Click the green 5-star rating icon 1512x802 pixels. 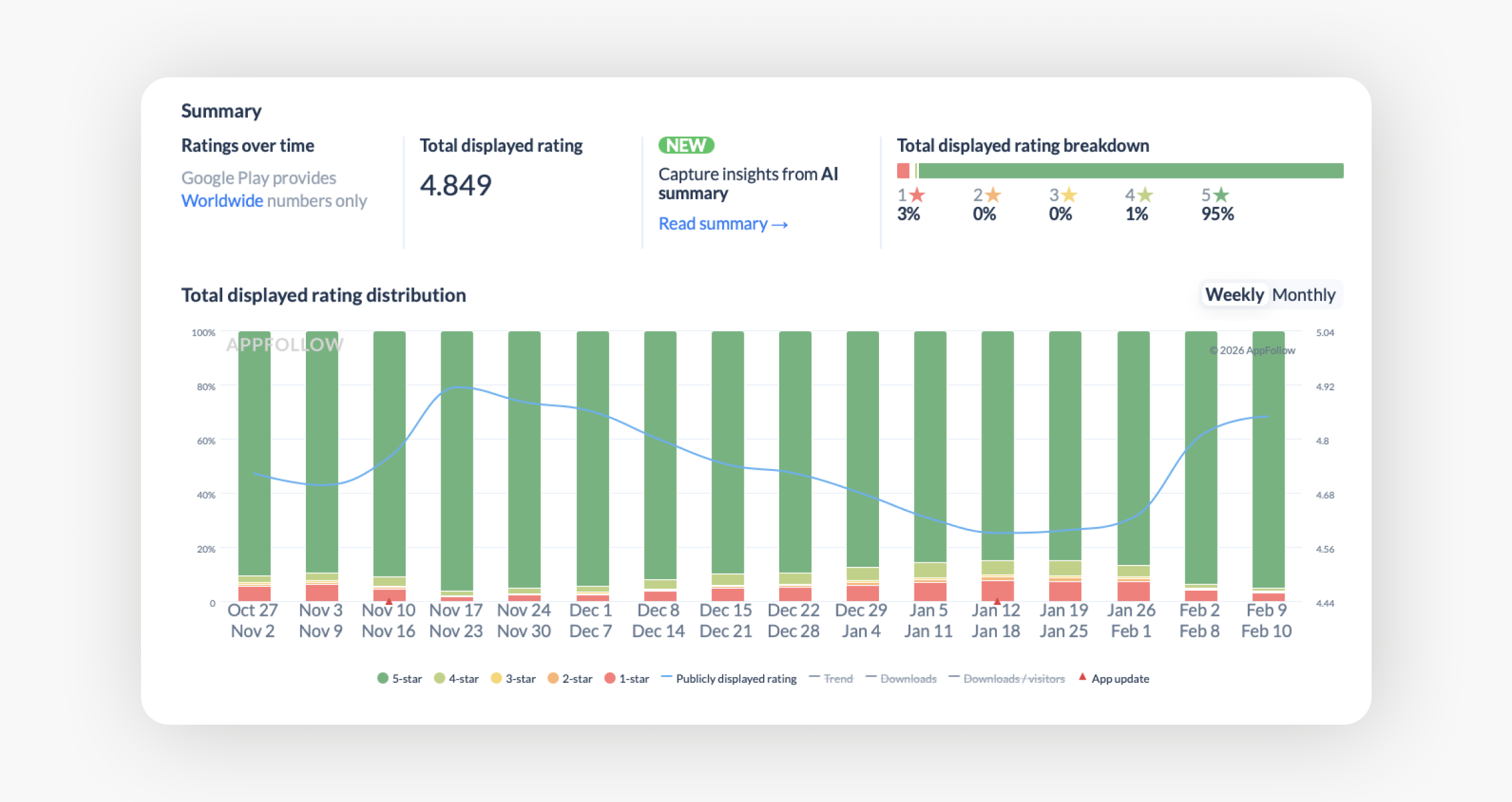[1221, 195]
